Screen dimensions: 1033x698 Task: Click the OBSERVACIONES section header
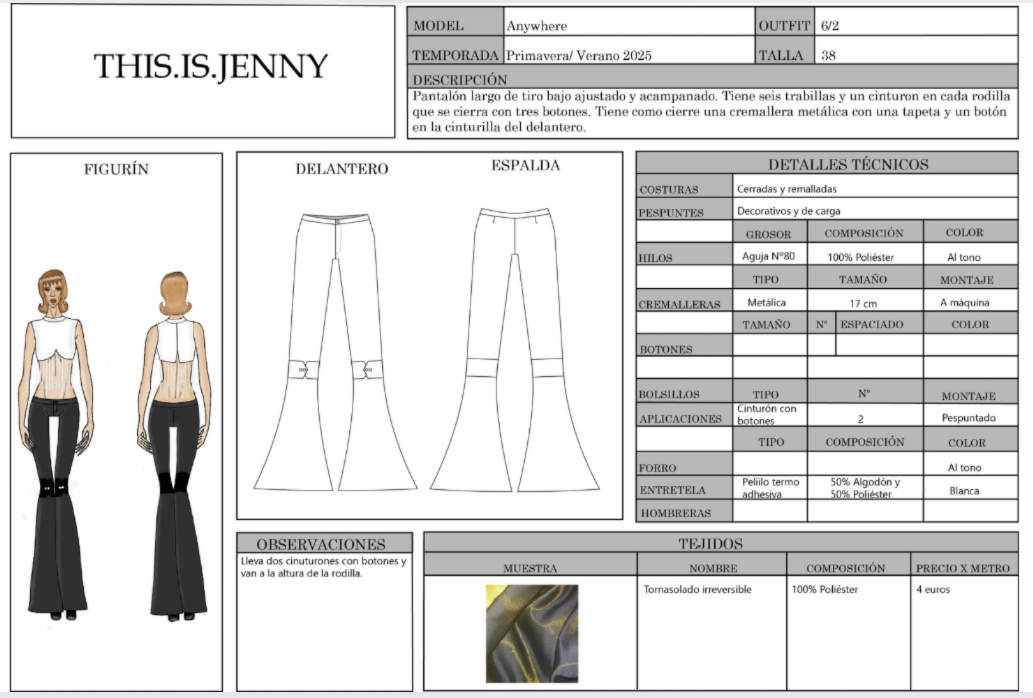tap(321, 544)
